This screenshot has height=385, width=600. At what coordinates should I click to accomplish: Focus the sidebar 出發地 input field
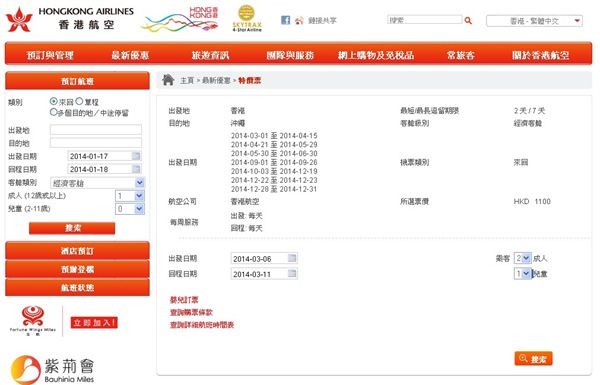click(96, 130)
